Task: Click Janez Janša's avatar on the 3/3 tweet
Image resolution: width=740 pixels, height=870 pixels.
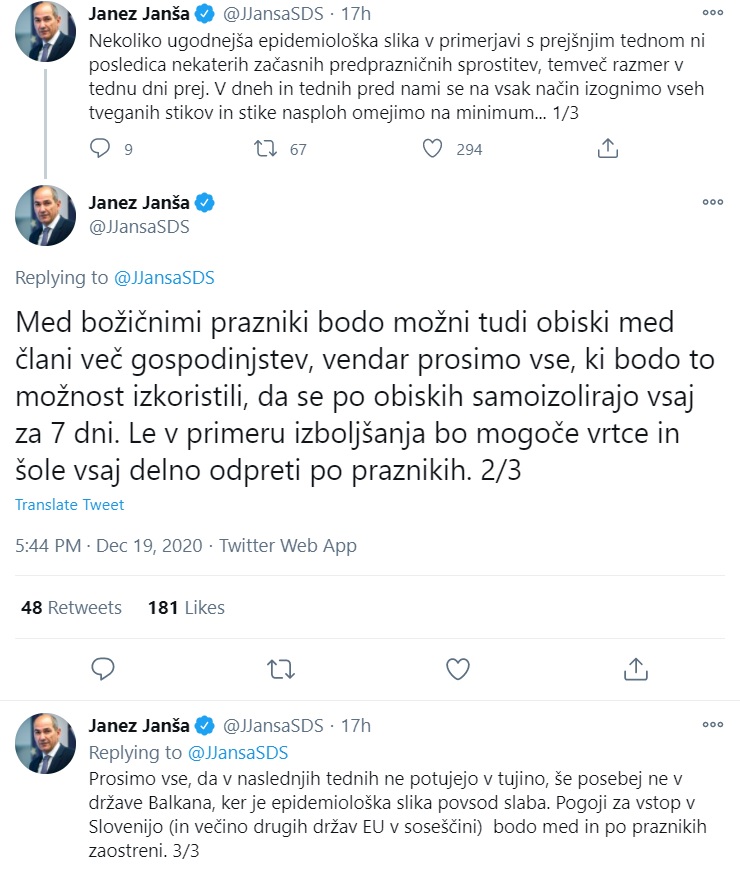Action: click(45, 745)
